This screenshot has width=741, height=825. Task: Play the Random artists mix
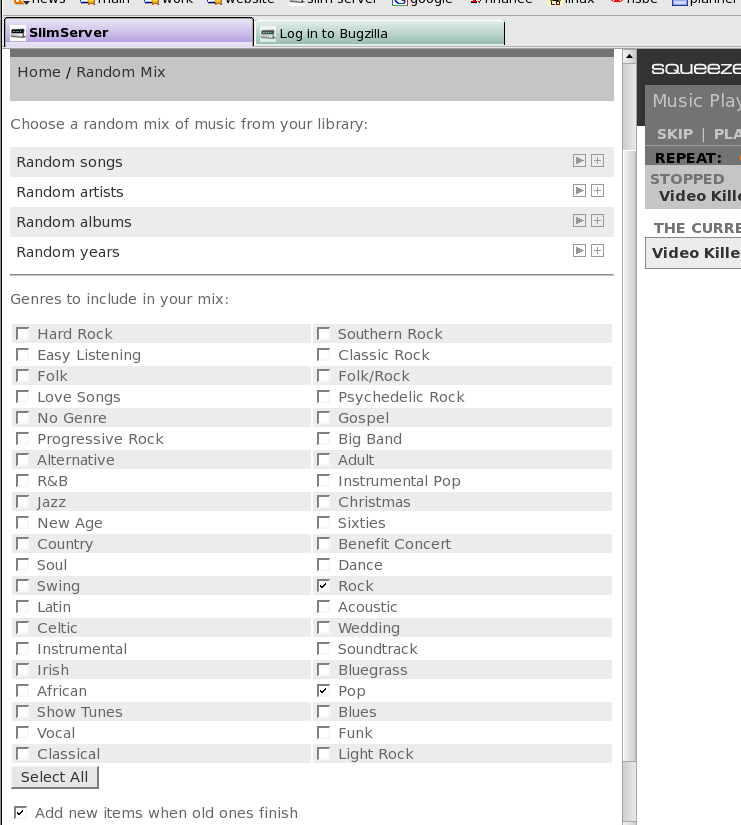click(x=579, y=191)
